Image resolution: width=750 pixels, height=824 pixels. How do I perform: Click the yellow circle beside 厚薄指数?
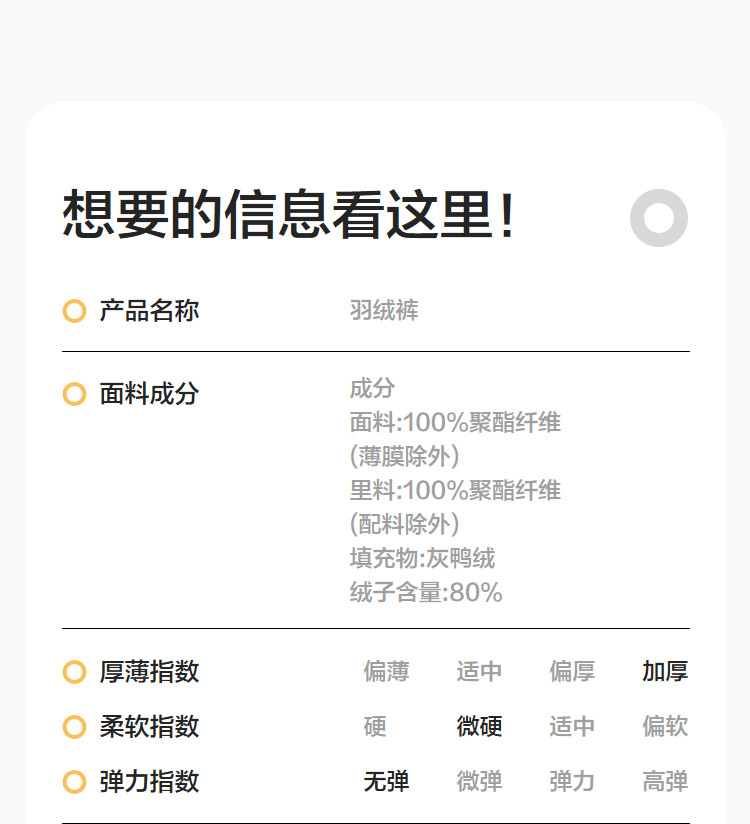pyautogui.click(x=74, y=672)
